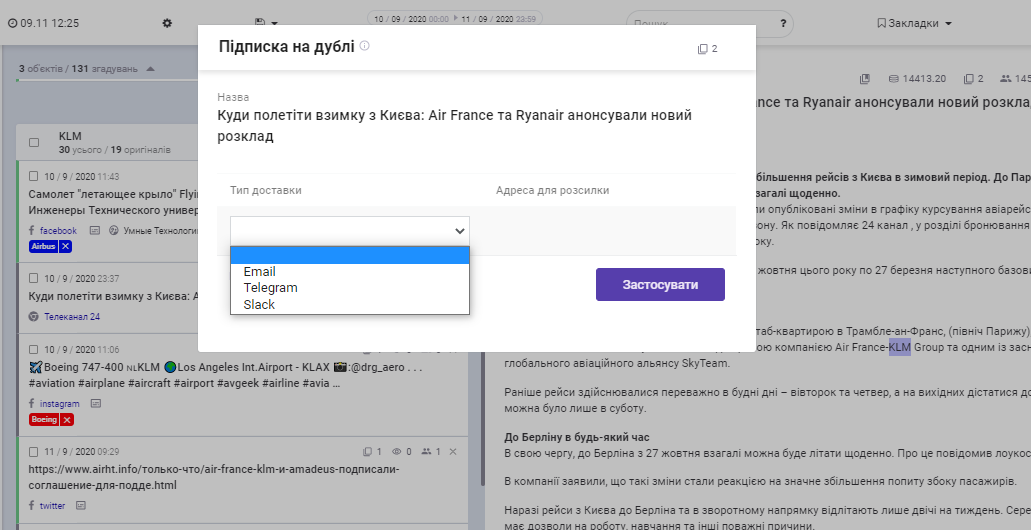Viewport: 1031px width, 530px height.
Task: Click the 14413.20 database icon
Action: (x=893, y=79)
